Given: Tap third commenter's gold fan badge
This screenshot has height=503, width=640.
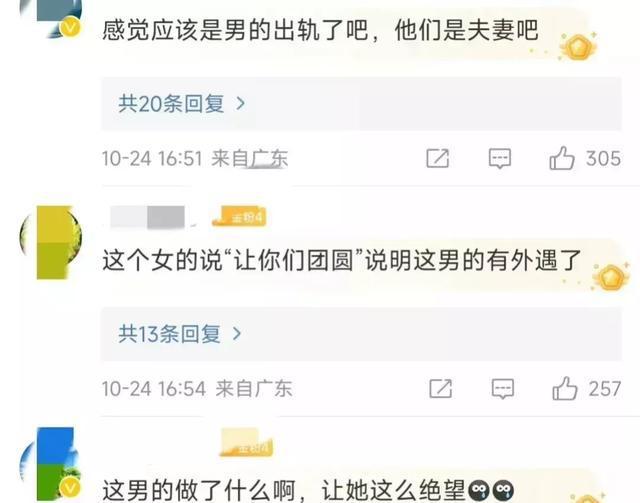Looking at the screenshot, I should 247,443.
